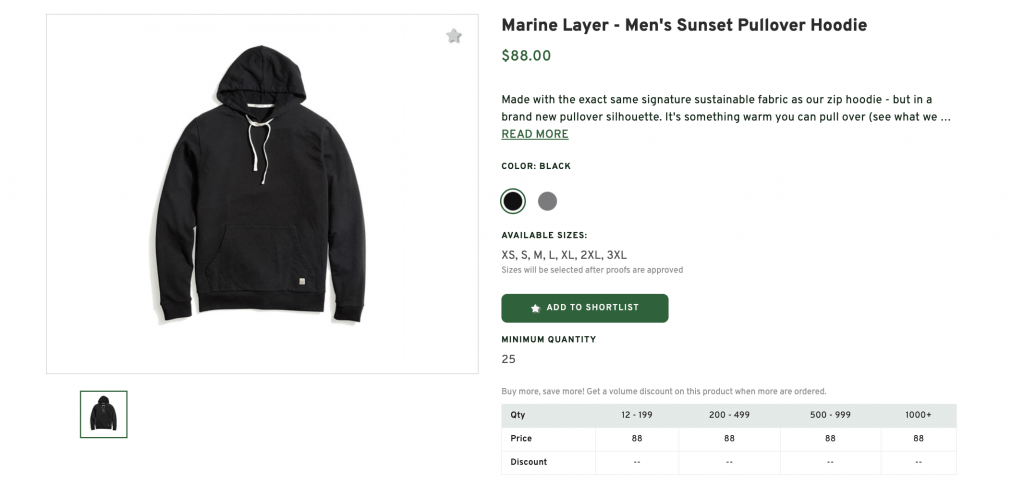
Task: Click the Price row label in table
Action: 521,439
